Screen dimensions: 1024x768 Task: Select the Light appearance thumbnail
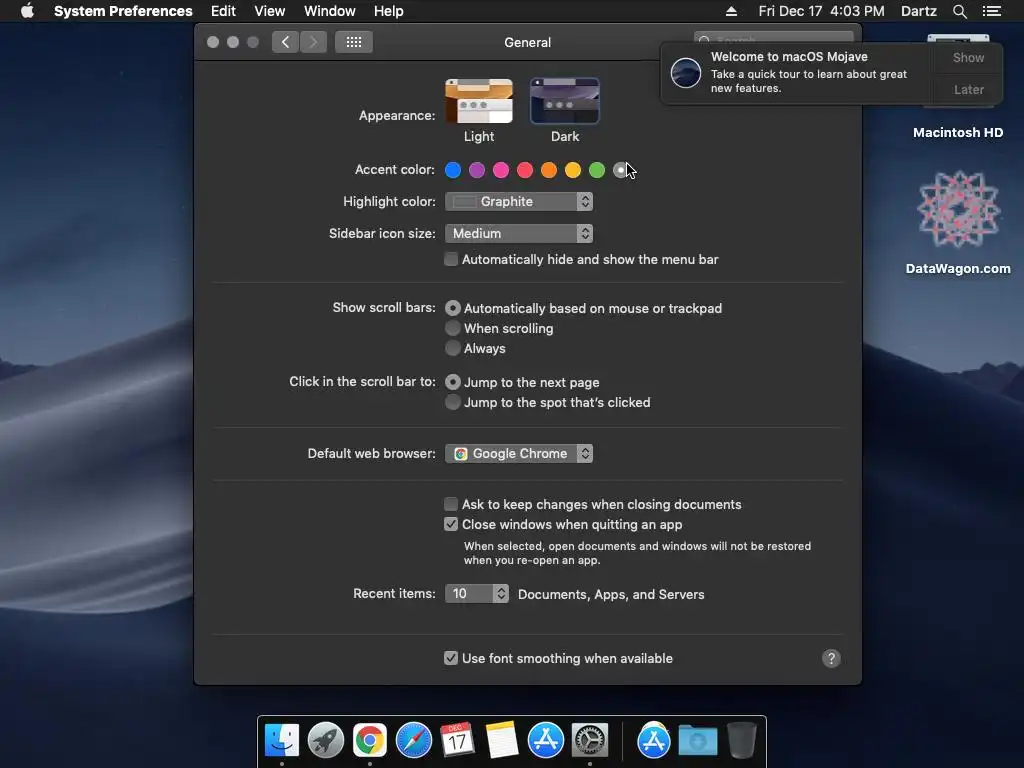pos(479,101)
